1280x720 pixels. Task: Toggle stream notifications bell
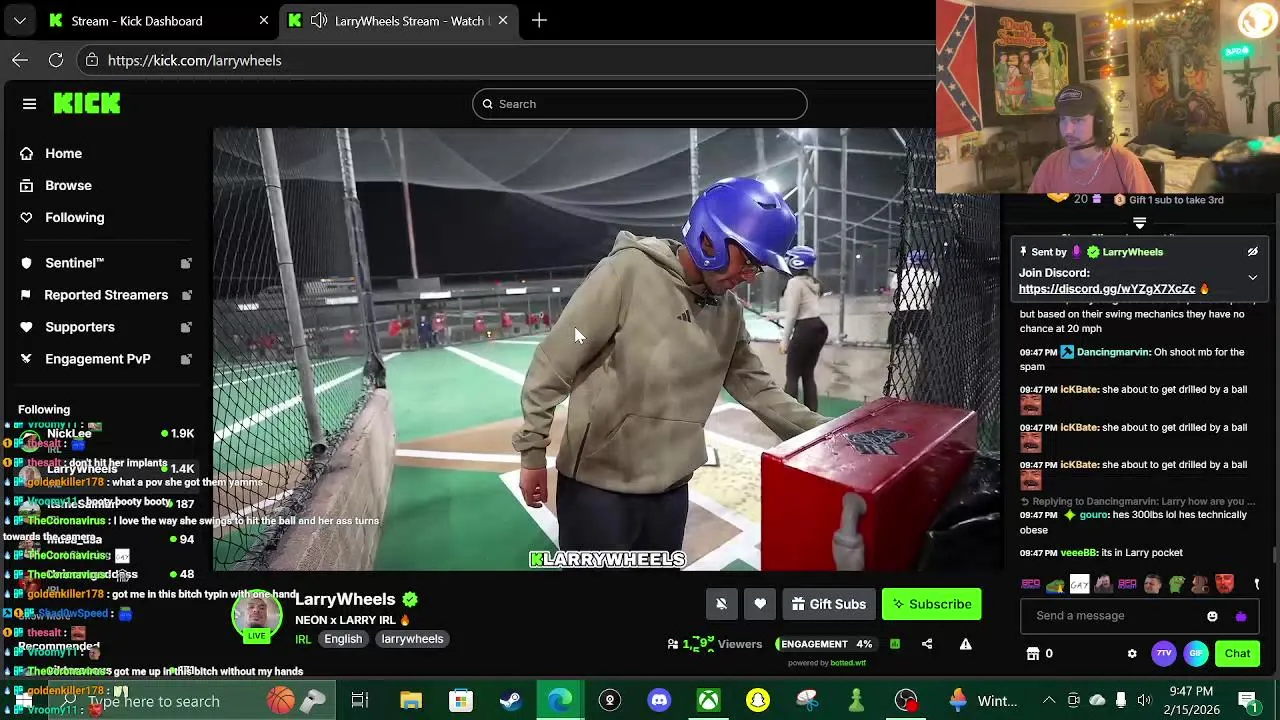click(x=721, y=604)
